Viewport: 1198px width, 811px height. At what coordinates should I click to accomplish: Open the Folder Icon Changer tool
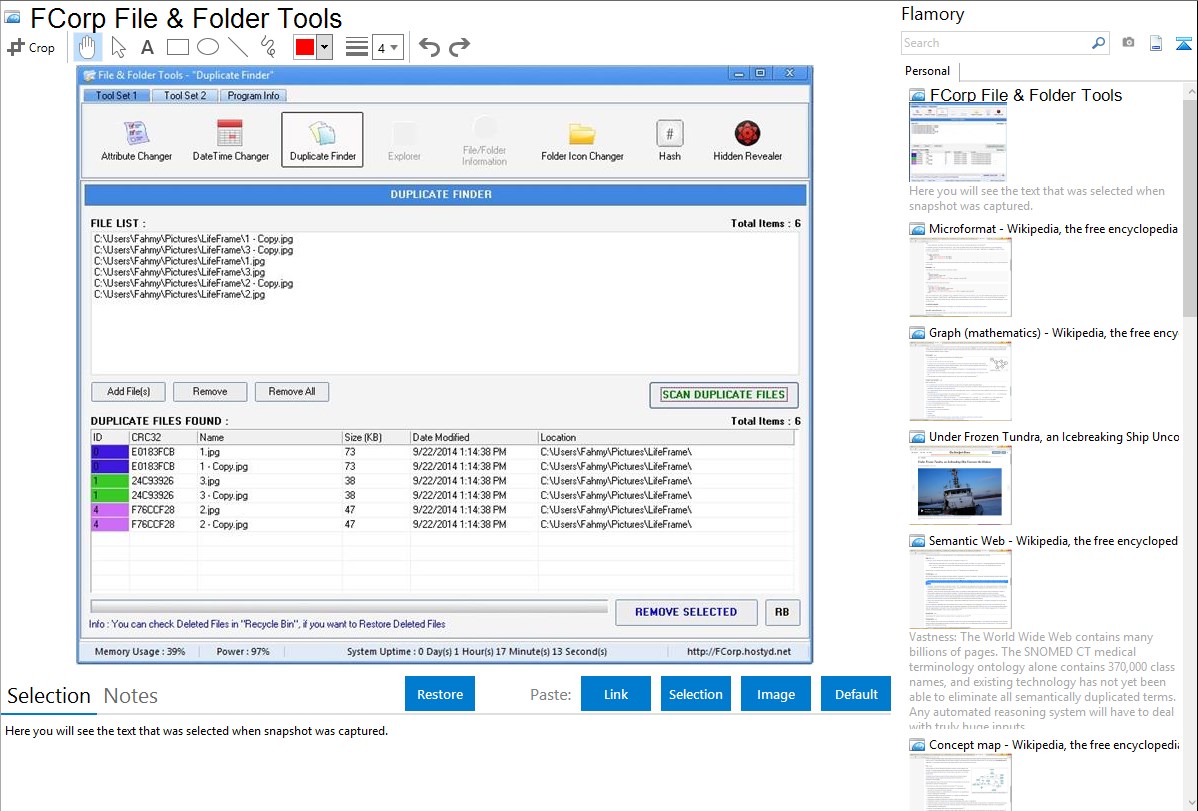pos(582,140)
